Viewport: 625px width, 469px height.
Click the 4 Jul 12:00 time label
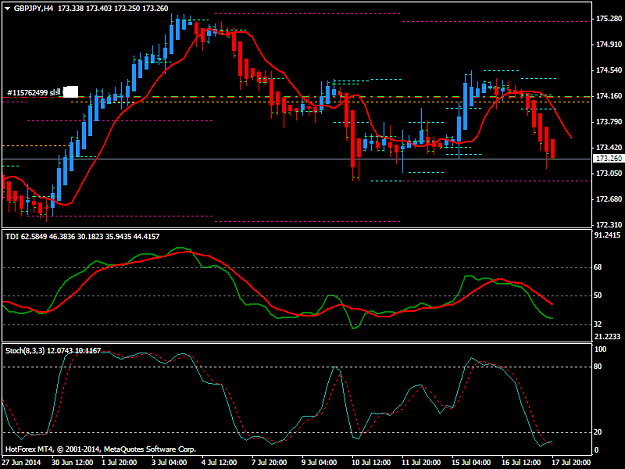tap(219, 463)
